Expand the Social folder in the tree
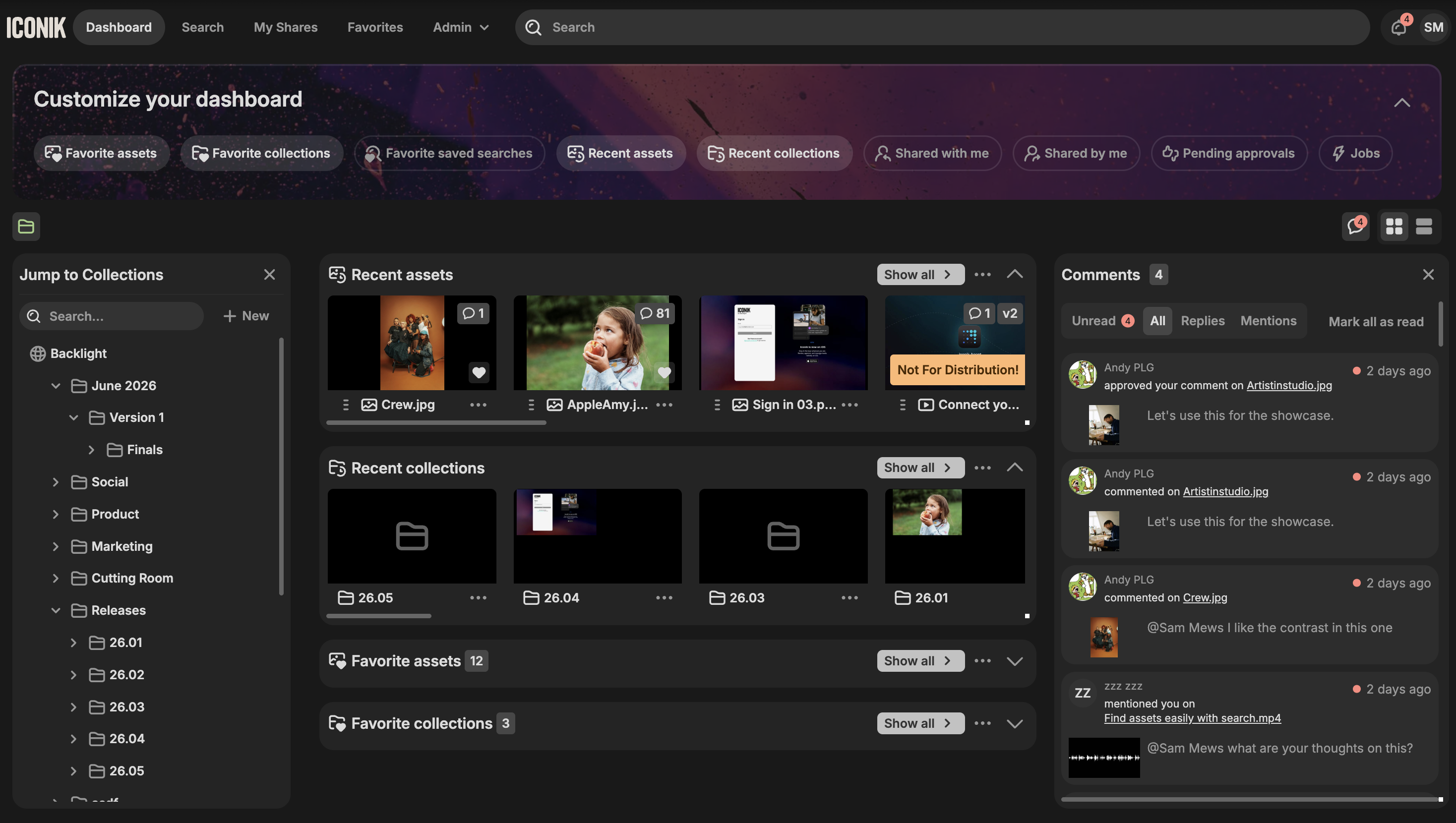The width and height of the screenshot is (1456, 823). [56, 482]
